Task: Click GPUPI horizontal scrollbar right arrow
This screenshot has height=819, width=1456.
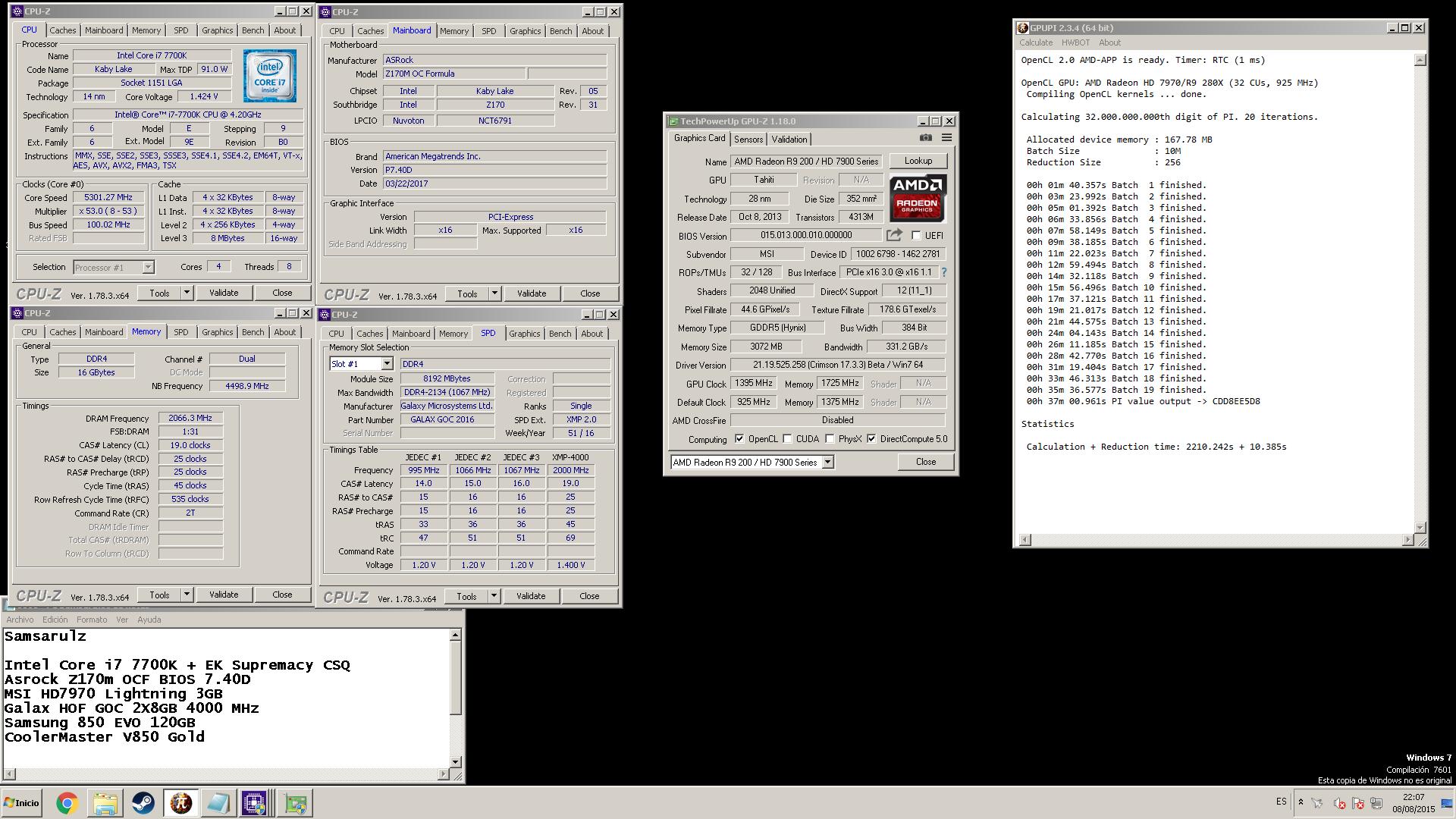Action: pos(1408,539)
